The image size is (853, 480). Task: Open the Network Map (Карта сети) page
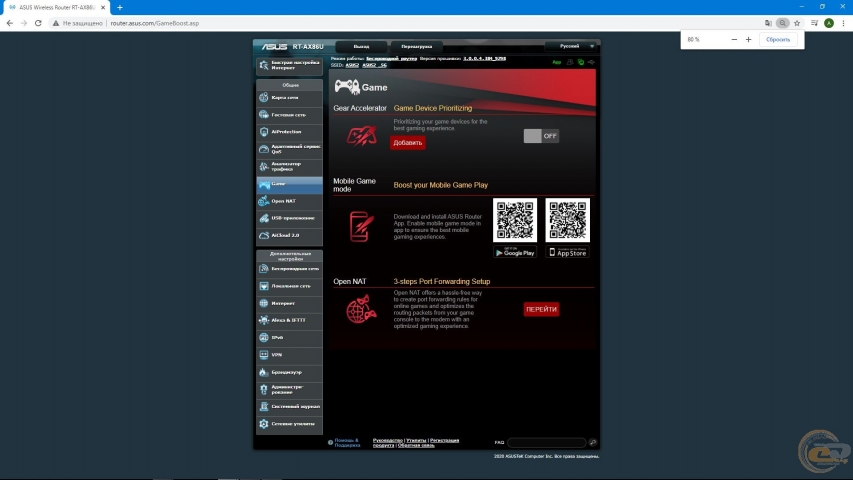click(289, 97)
